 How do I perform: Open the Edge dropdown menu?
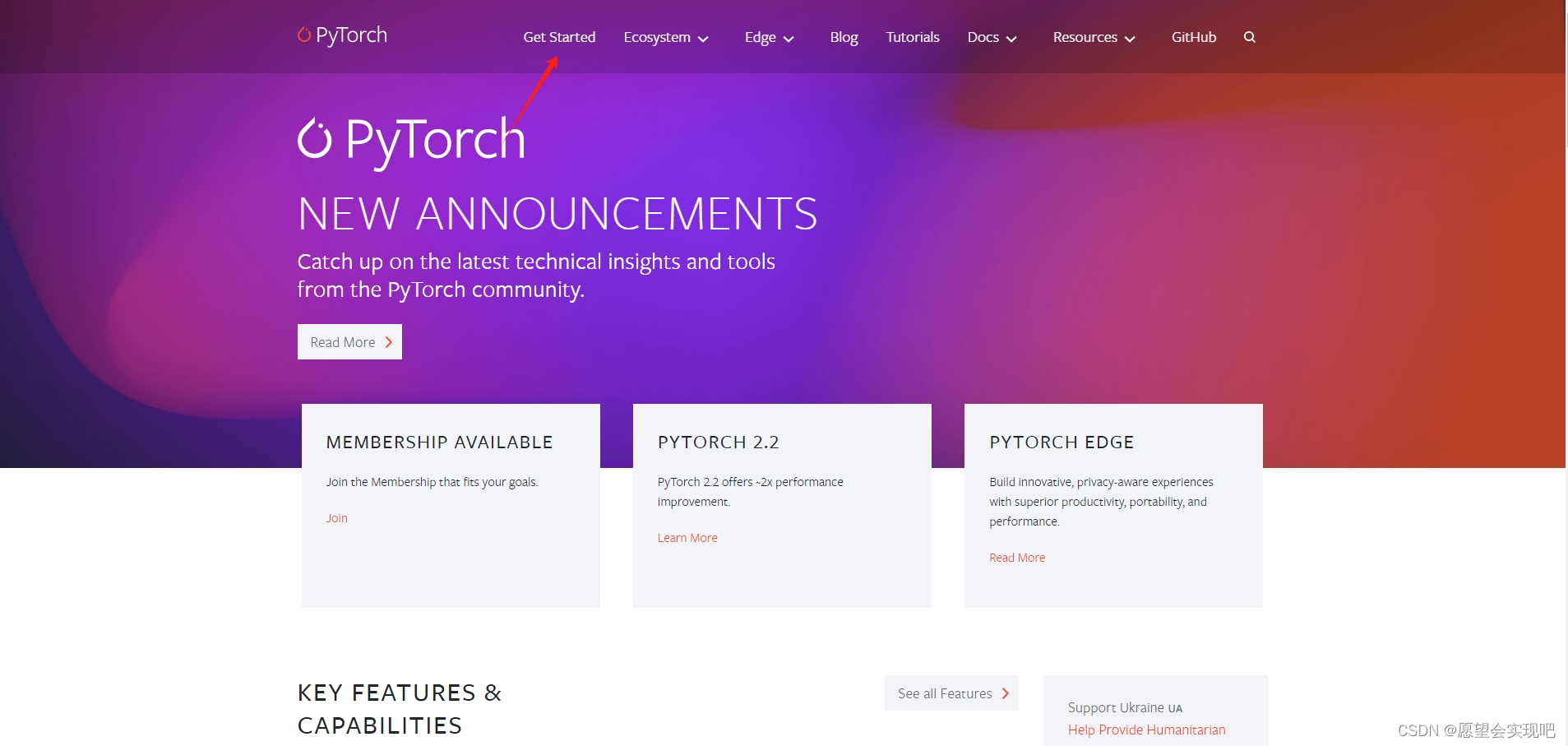tap(768, 37)
